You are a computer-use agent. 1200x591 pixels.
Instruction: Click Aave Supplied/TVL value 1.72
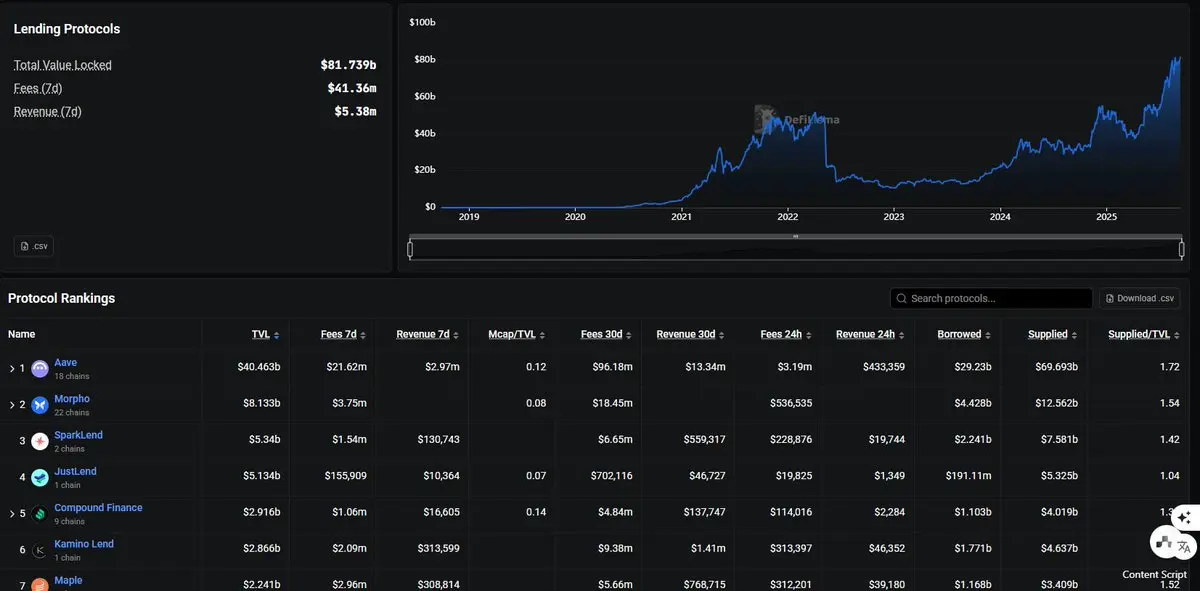pos(1170,367)
